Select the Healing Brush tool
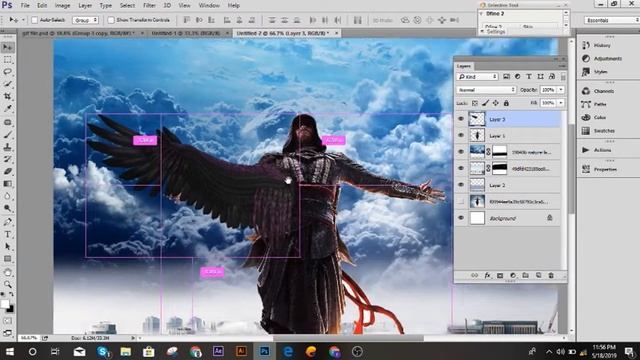 click(7, 122)
